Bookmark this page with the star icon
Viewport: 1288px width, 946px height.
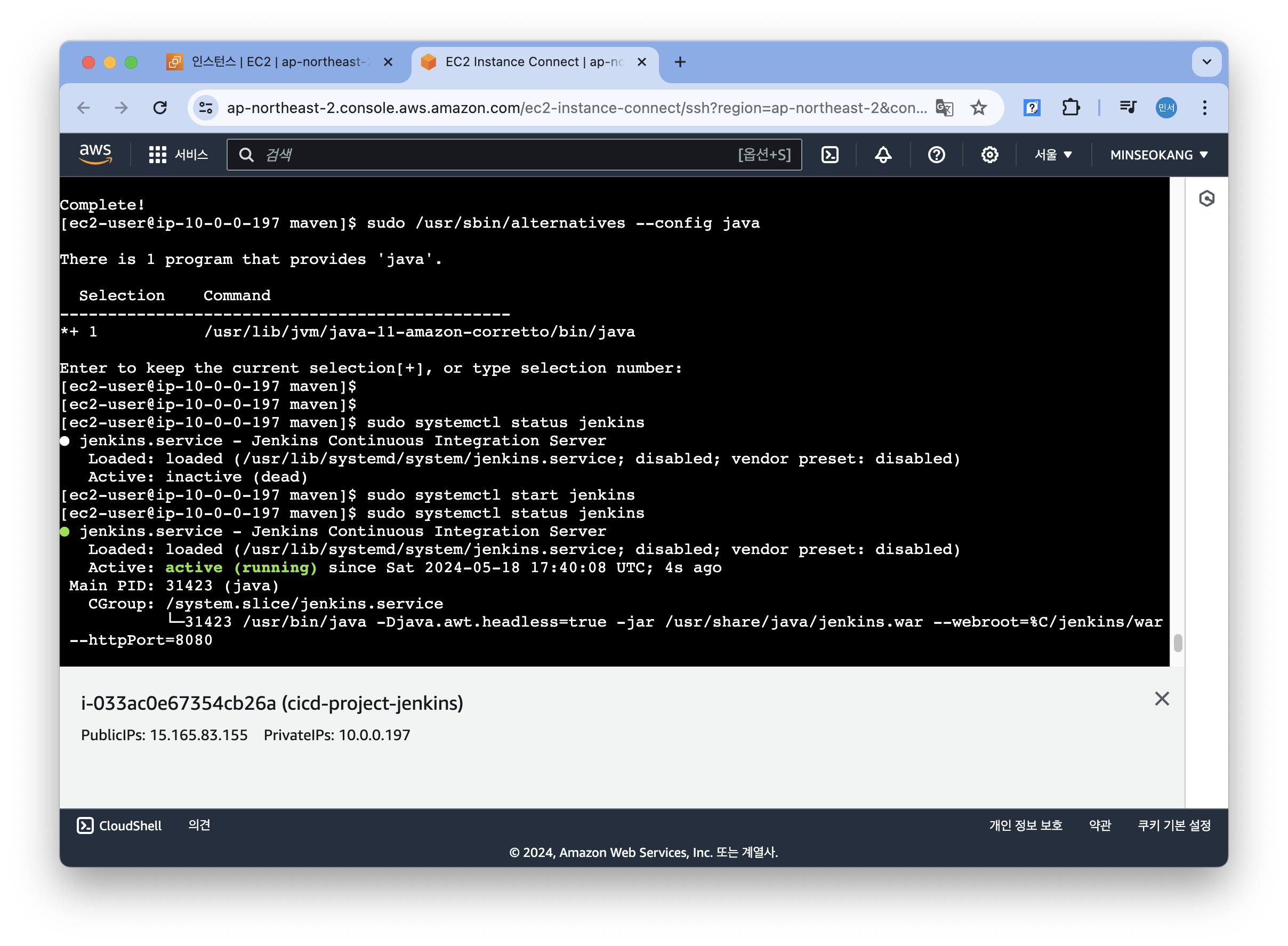pos(979,108)
